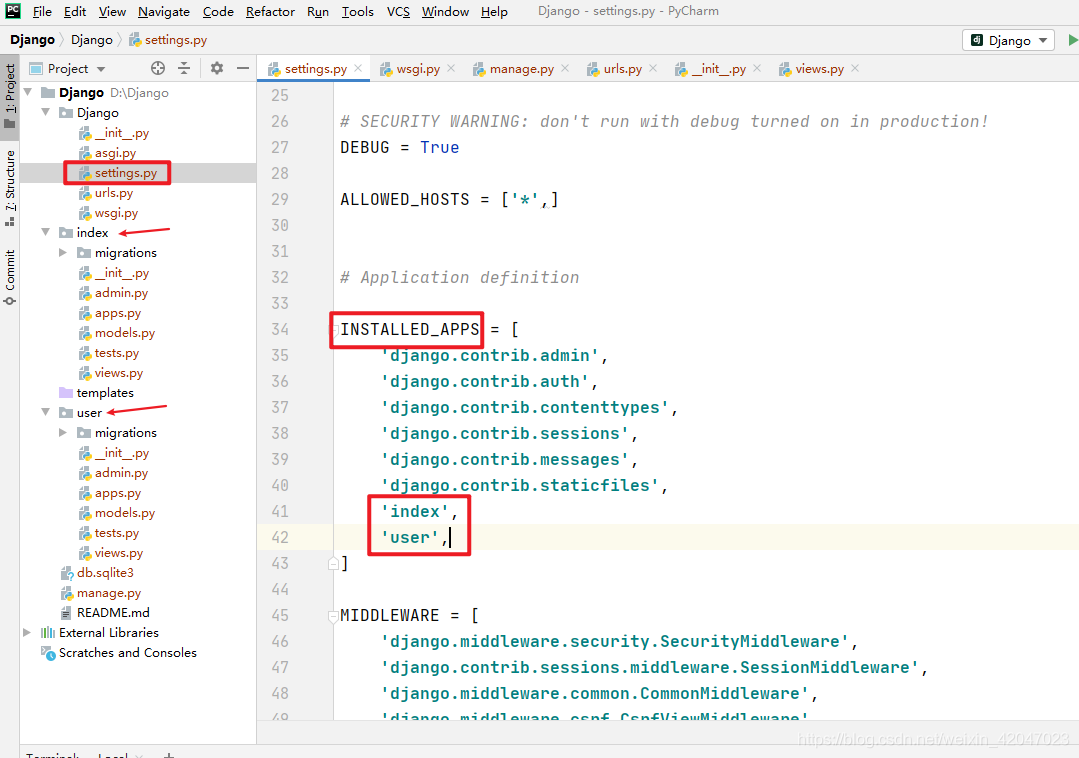This screenshot has height=758, width=1079.
Task: Fold closing bracket marker at line 43
Action: tap(334, 563)
